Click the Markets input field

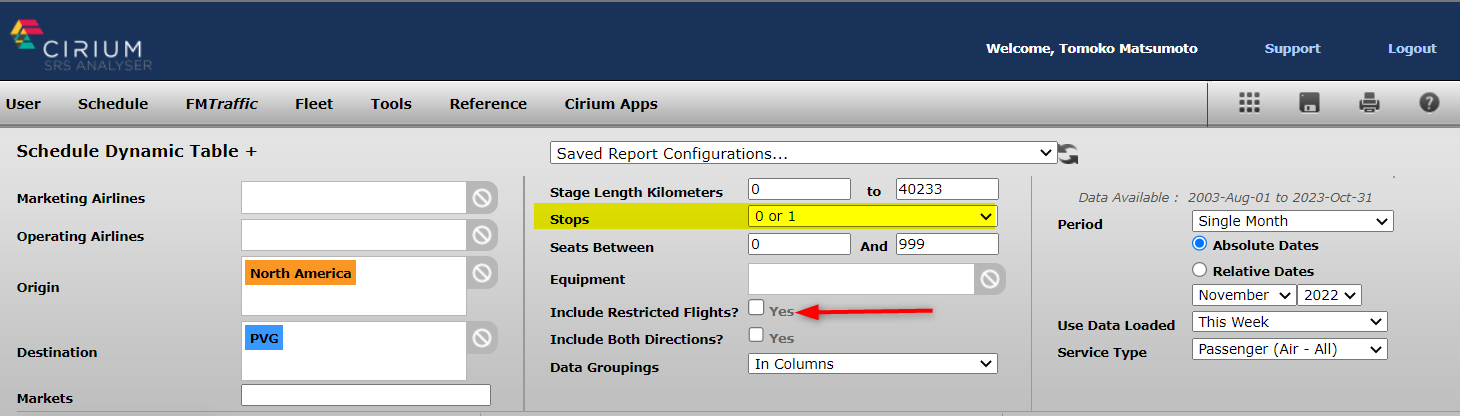(x=366, y=395)
